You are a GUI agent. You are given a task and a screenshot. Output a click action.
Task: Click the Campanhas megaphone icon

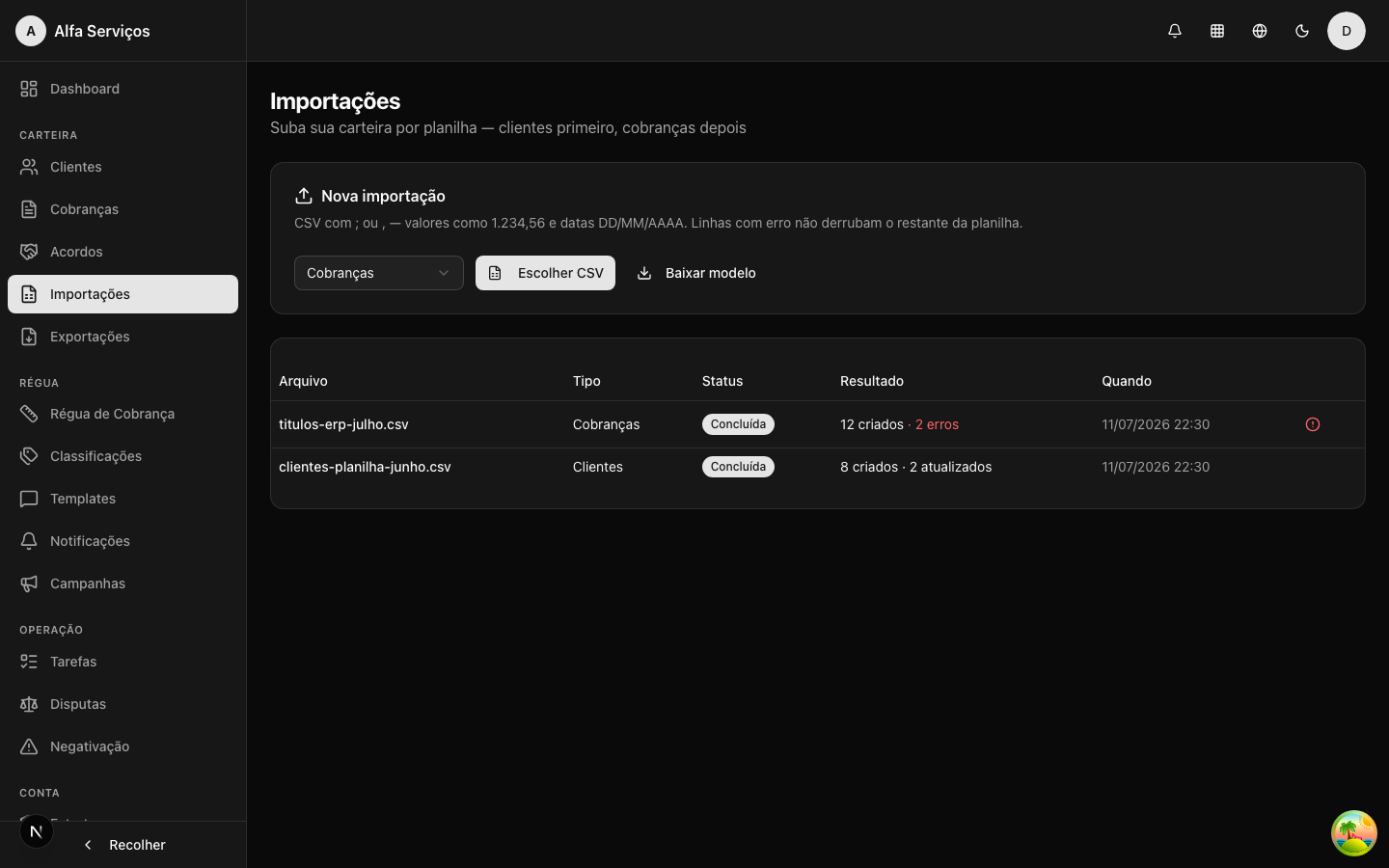[29, 583]
